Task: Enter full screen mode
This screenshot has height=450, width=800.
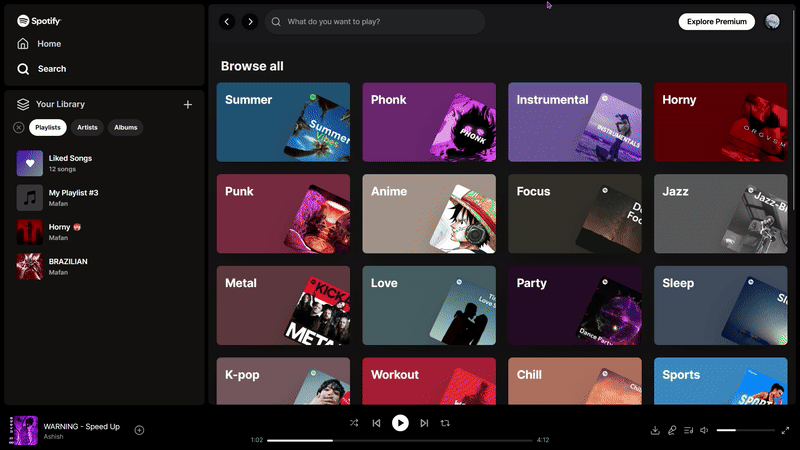Action: click(785, 431)
